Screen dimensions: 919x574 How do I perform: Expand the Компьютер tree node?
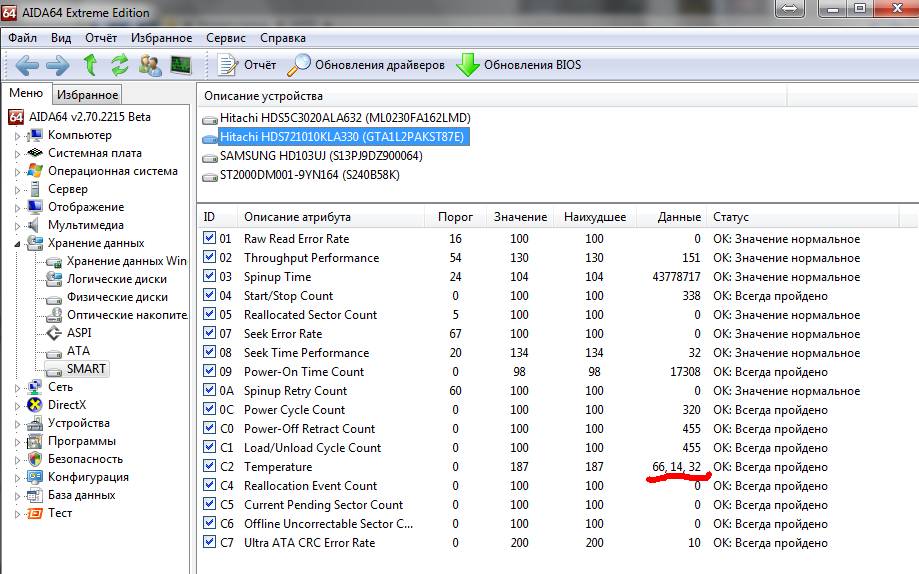tap(17, 136)
